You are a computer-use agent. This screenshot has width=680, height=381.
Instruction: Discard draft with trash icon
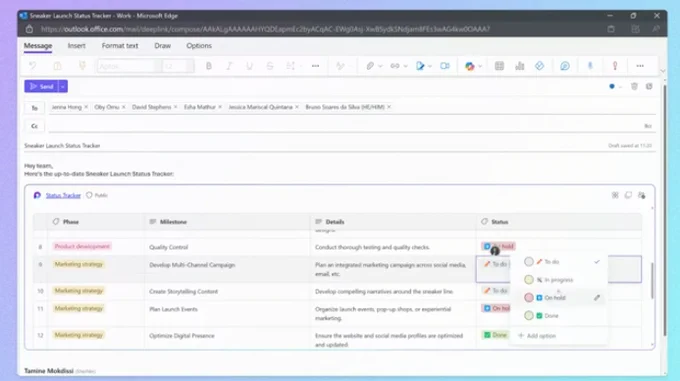pos(634,86)
